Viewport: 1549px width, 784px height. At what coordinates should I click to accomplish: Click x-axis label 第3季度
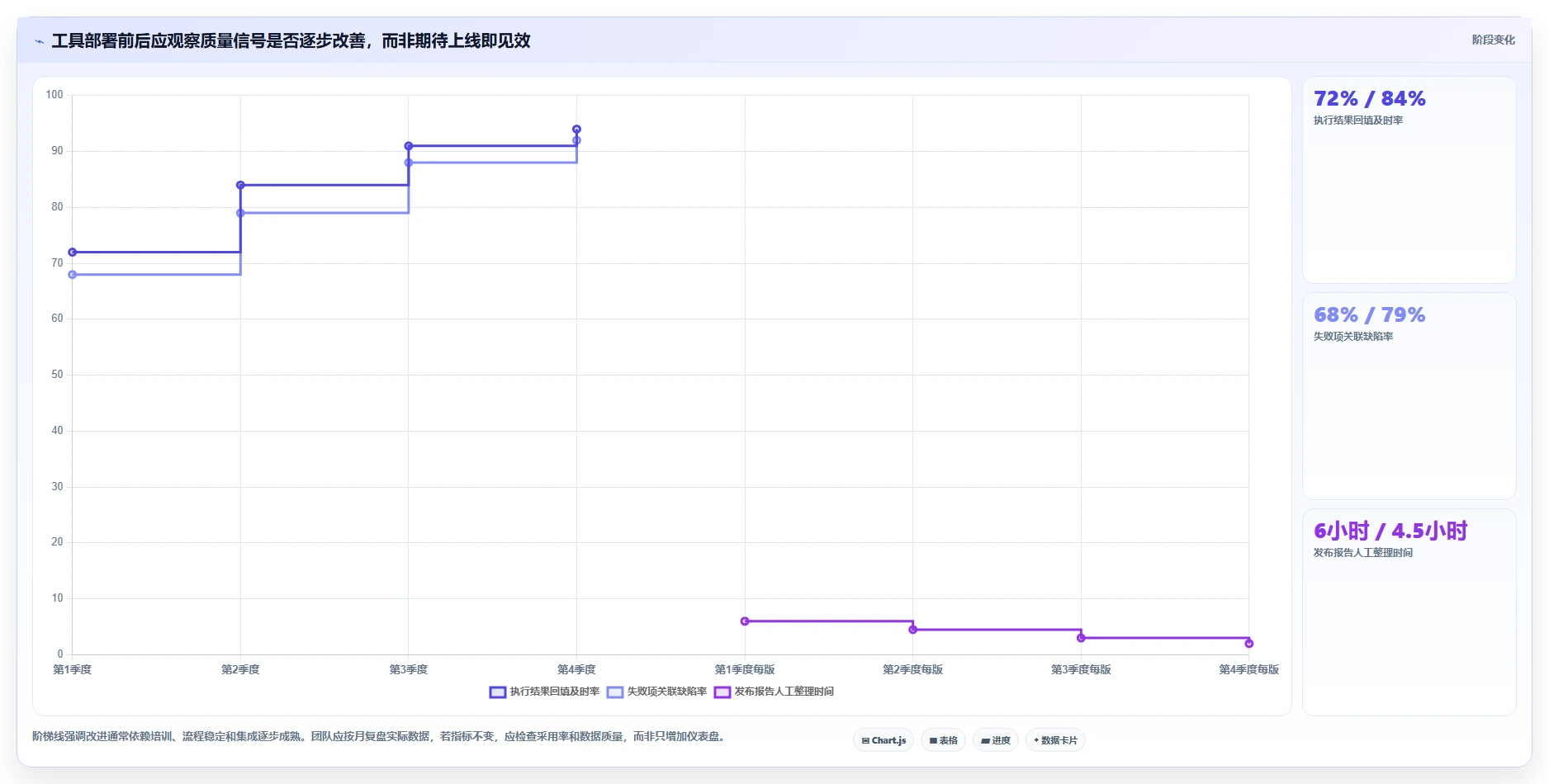coord(409,669)
